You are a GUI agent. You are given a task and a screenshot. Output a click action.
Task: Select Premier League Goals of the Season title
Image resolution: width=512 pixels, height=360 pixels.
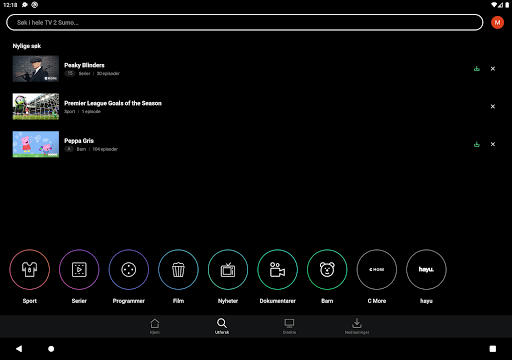point(113,103)
